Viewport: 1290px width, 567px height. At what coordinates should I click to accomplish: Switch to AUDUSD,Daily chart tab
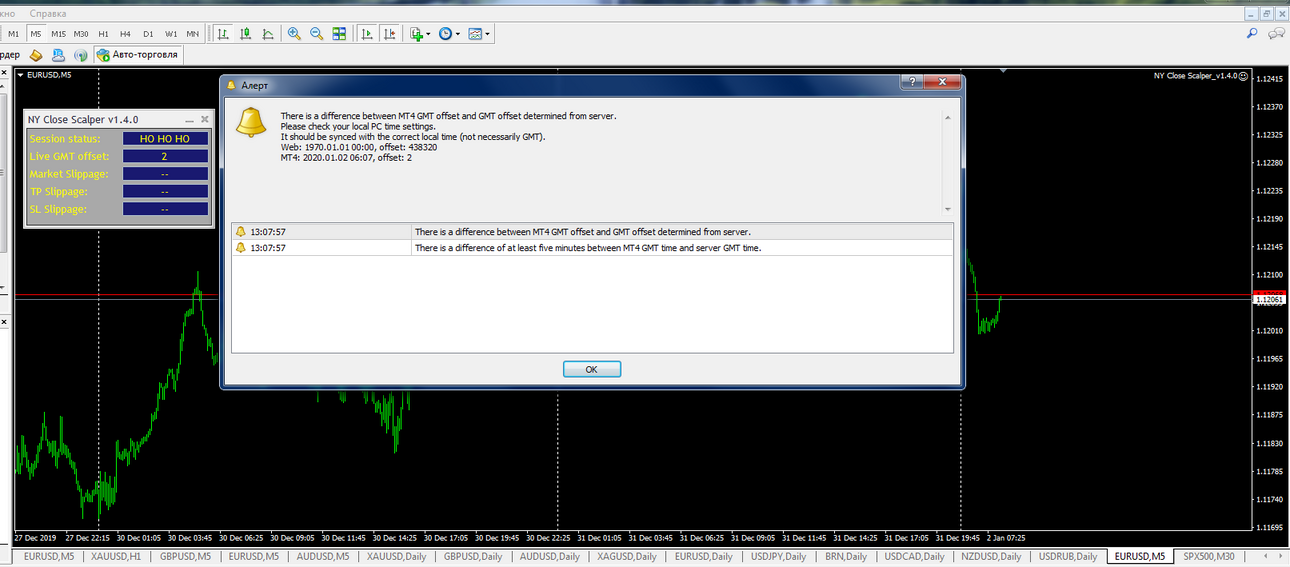[549, 556]
